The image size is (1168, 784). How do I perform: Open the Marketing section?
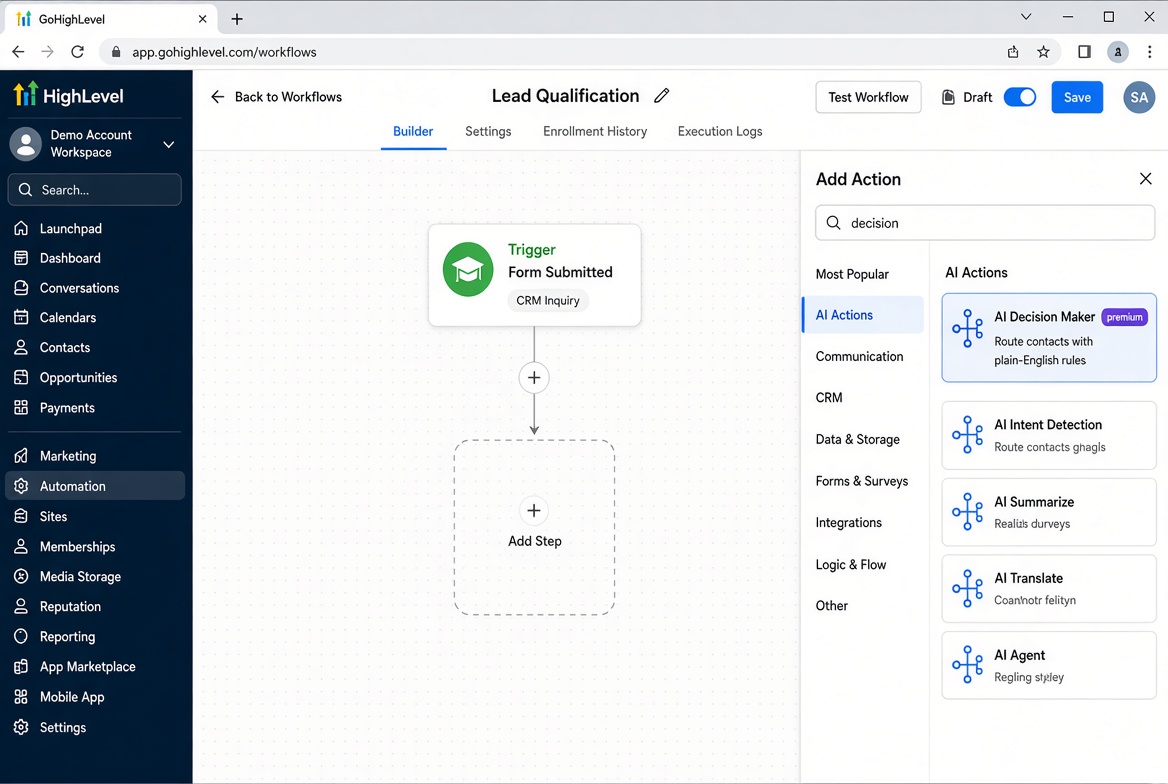click(x=68, y=456)
